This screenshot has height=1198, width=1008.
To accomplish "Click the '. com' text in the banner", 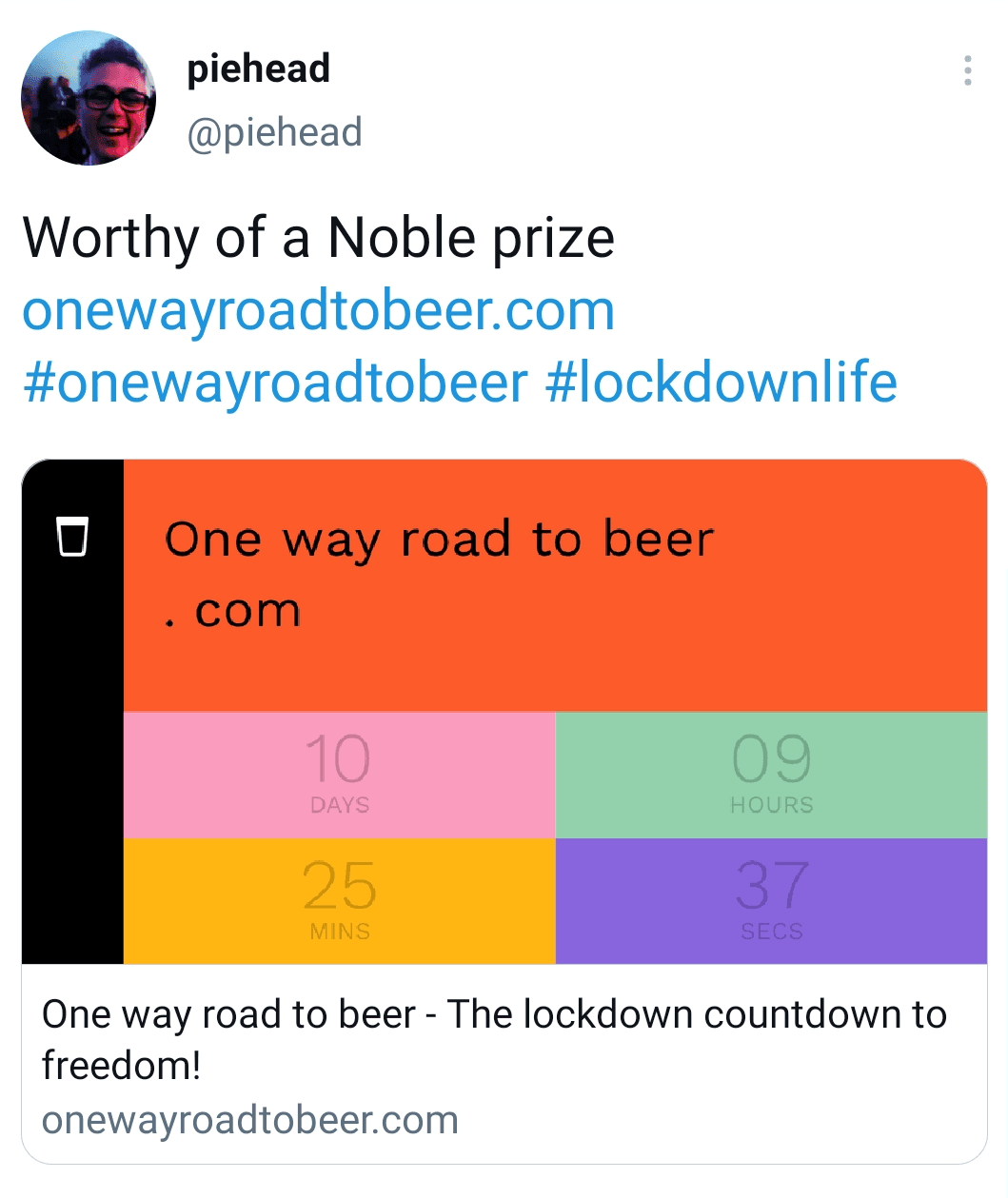I will coord(232,611).
